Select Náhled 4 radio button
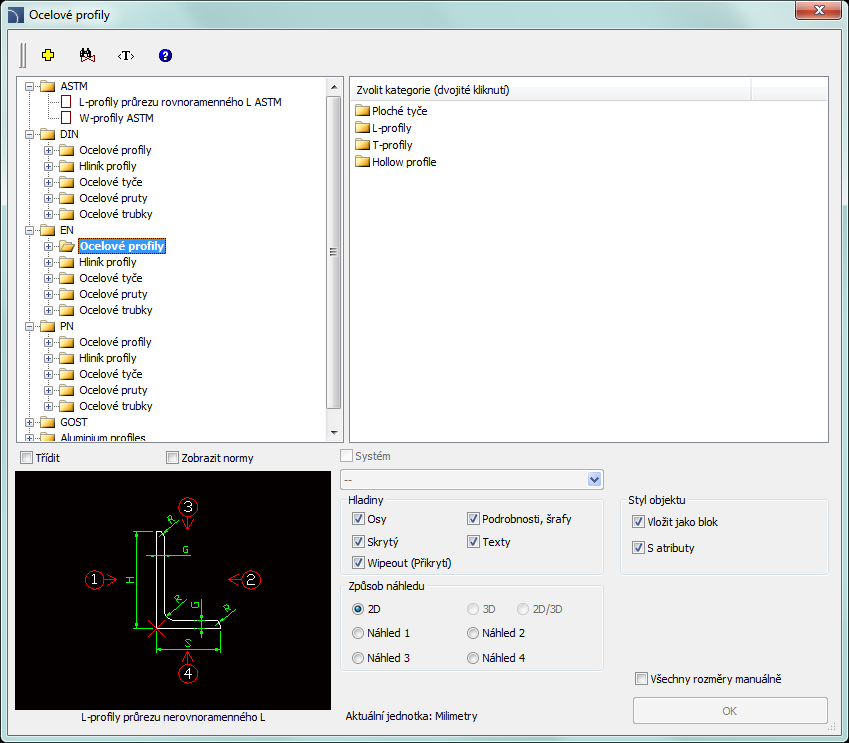The image size is (849, 743). (473, 657)
